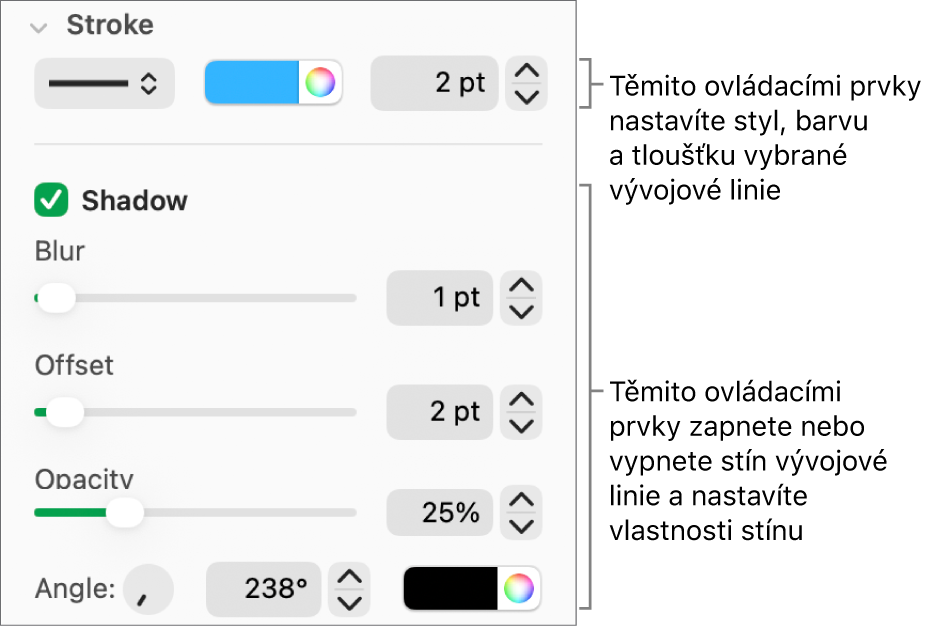929x627 pixels.
Task: Collapse the Stroke section
Action: (39, 27)
